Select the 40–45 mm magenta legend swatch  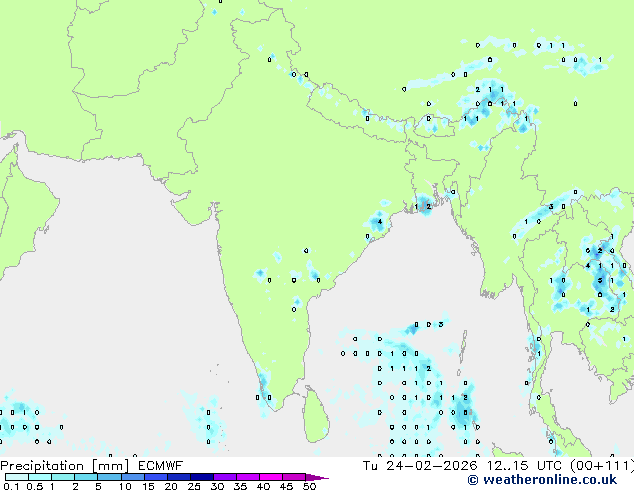point(271,477)
